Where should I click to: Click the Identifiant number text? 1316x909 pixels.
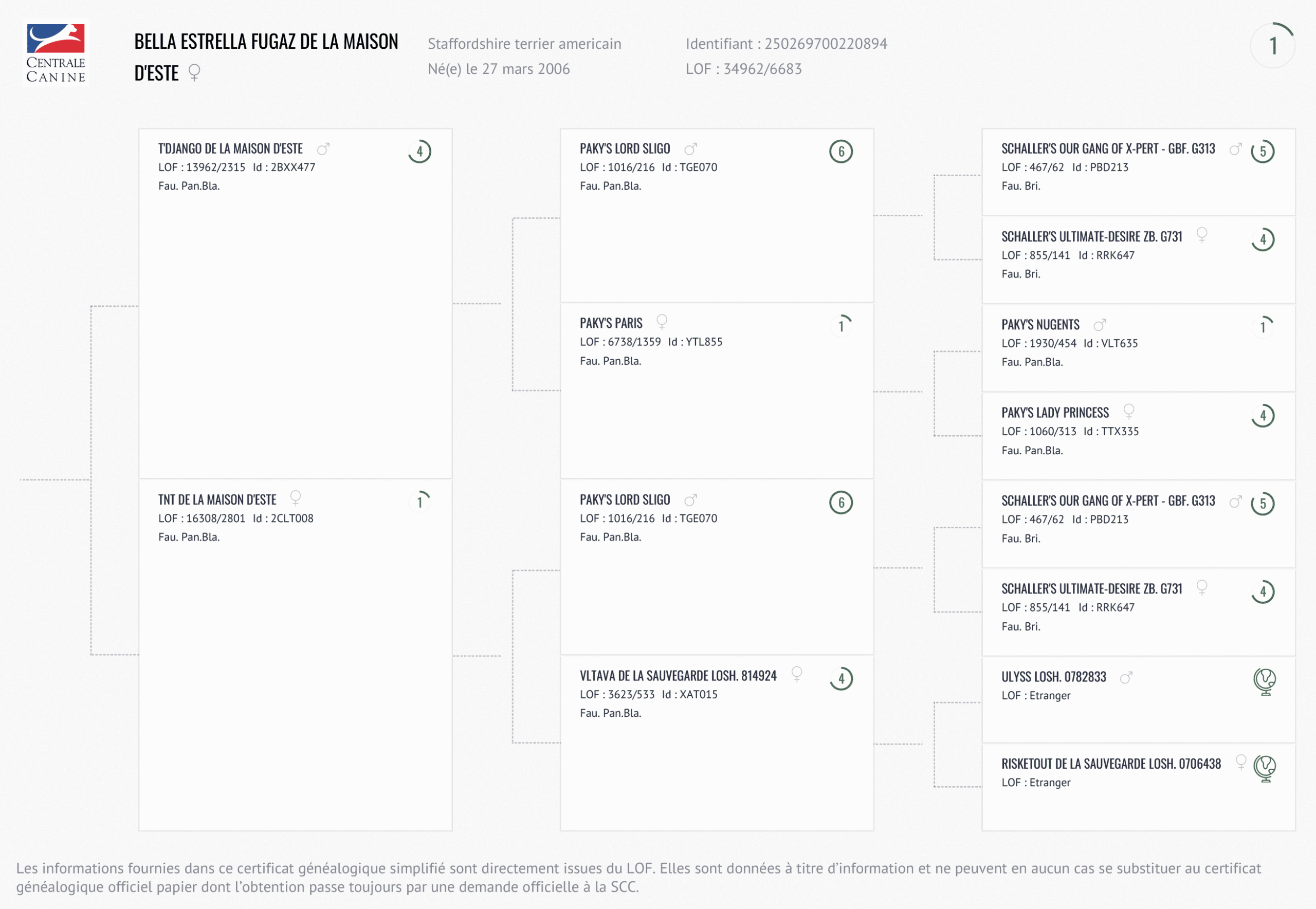coord(826,44)
